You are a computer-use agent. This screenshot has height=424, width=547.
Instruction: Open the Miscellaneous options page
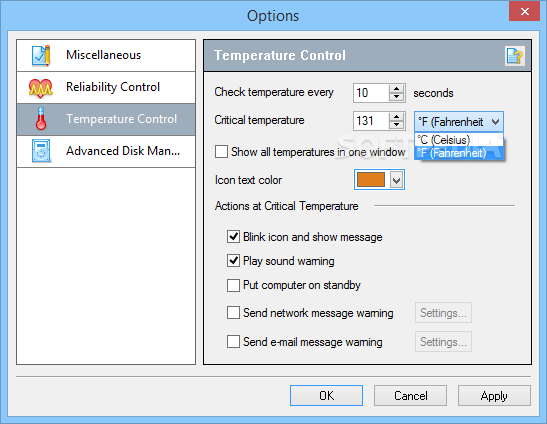(x=106, y=55)
